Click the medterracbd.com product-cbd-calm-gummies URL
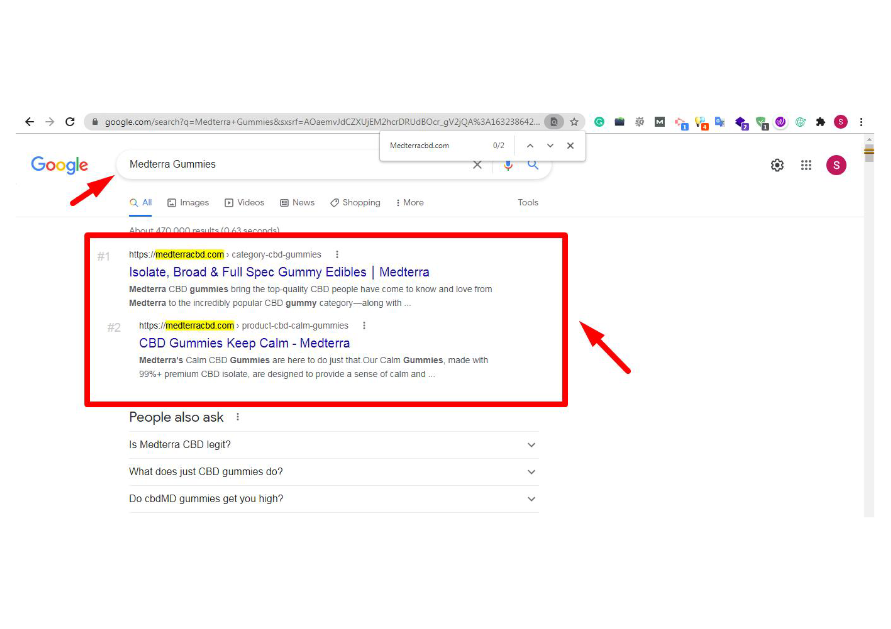The image size is (891, 629). click(x=244, y=326)
